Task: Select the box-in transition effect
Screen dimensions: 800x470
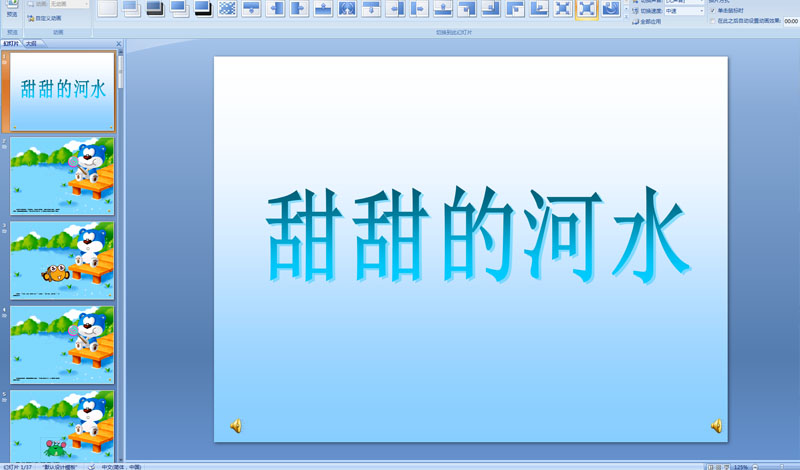Action: click(x=563, y=8)
